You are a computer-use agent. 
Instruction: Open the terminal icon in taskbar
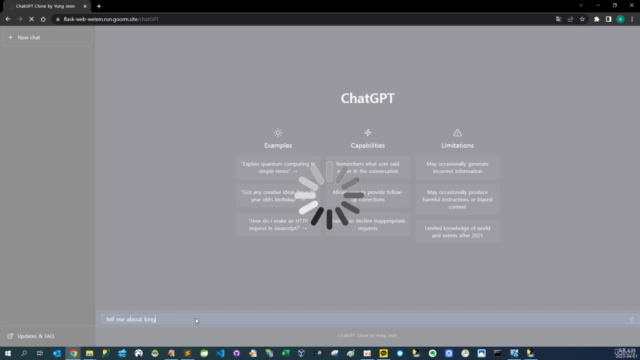(498, 353)
